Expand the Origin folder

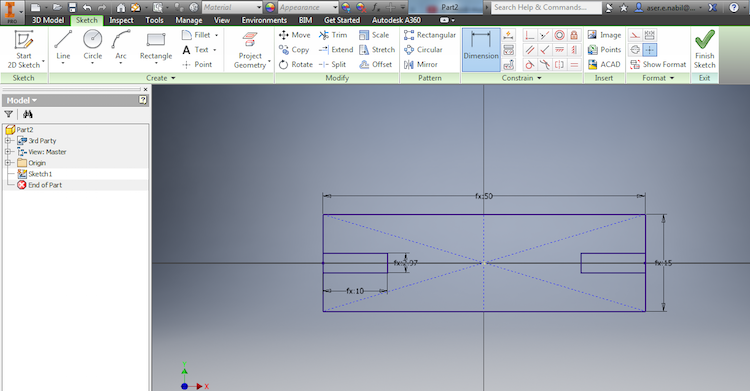point(8,163)
